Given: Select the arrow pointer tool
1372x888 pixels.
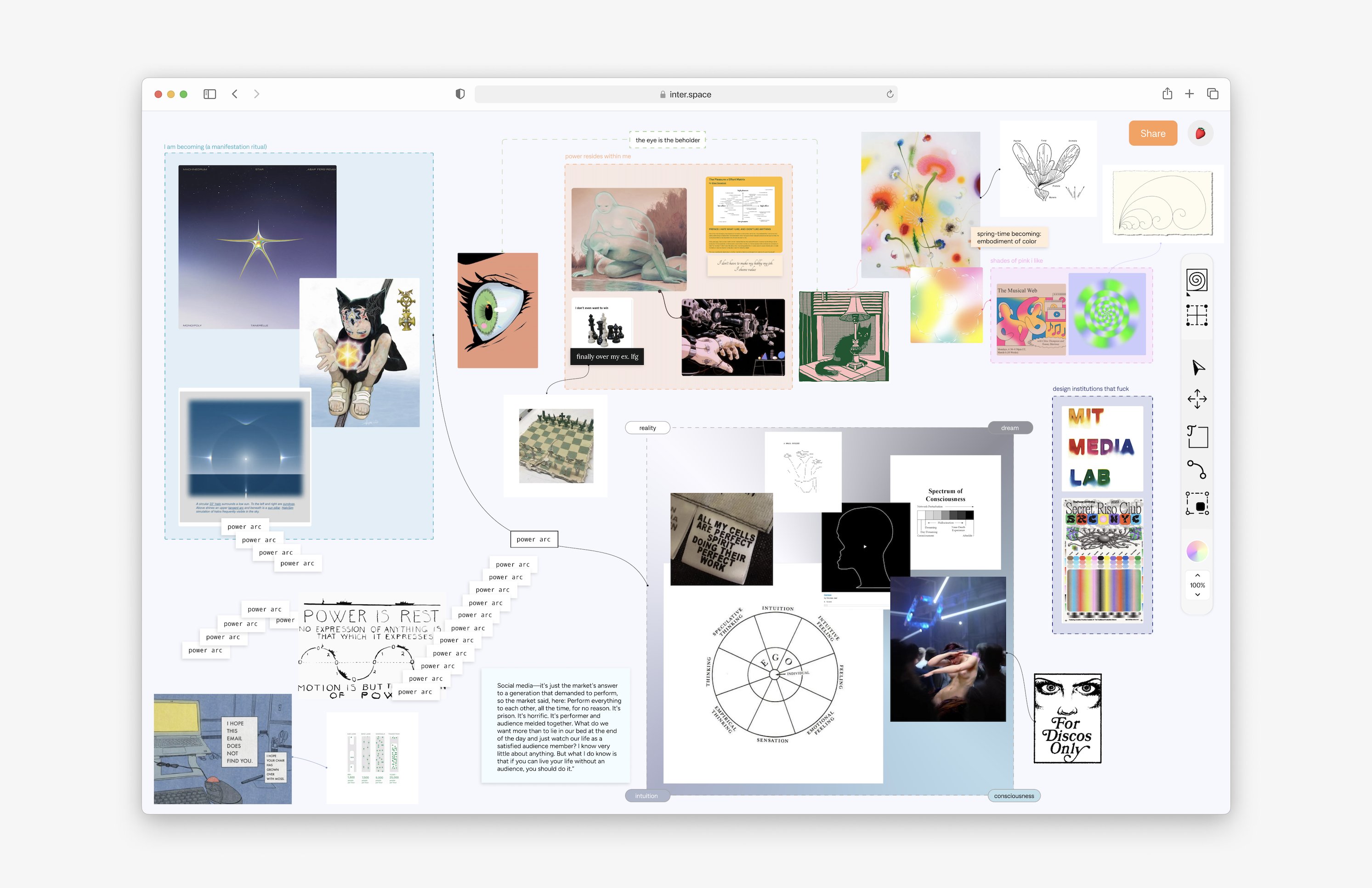Looking at the screenshot, I should 1198,367.
